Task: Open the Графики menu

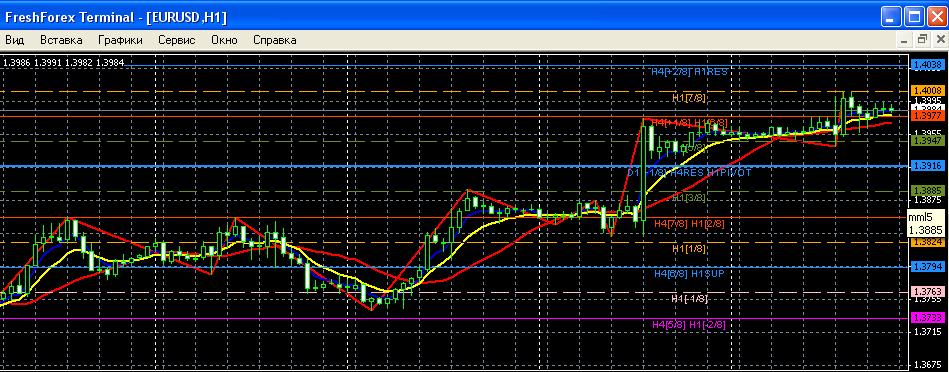Action: pos(120,41)
